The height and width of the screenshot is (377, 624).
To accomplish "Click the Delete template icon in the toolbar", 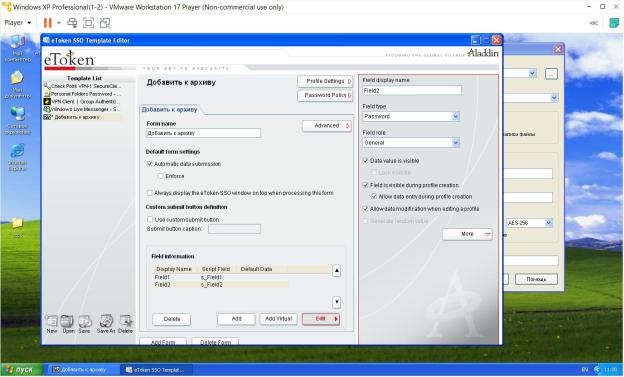I will click(125, 324).
